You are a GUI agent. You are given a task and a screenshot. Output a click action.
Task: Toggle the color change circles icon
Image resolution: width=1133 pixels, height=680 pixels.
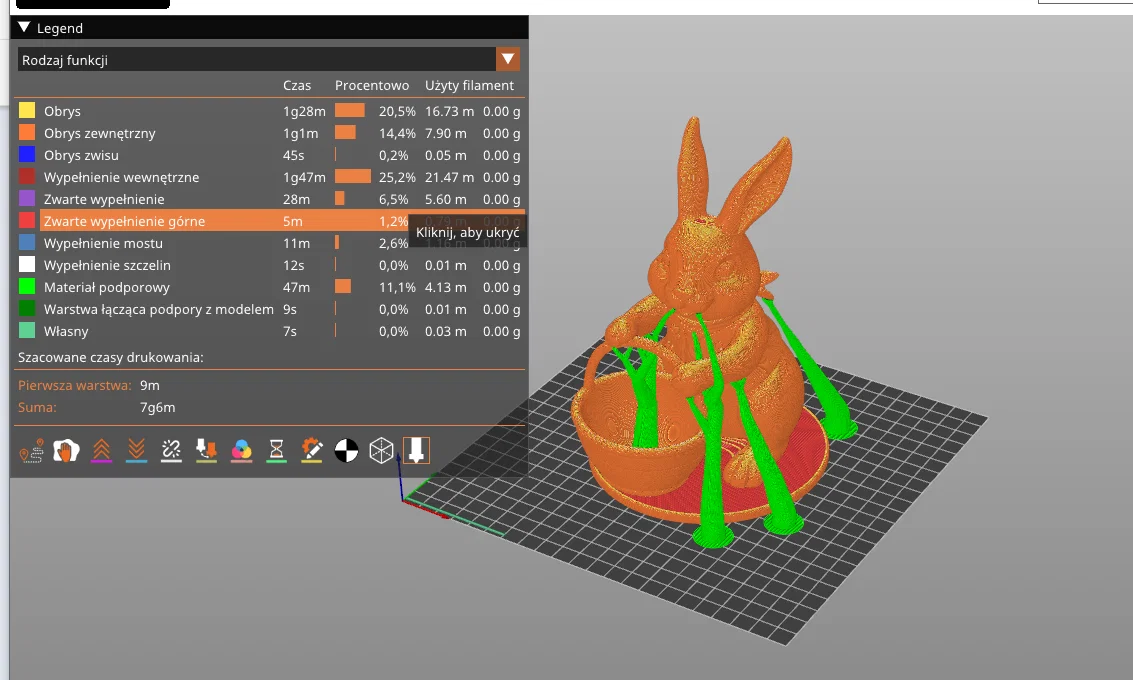[x=241, y=451]
